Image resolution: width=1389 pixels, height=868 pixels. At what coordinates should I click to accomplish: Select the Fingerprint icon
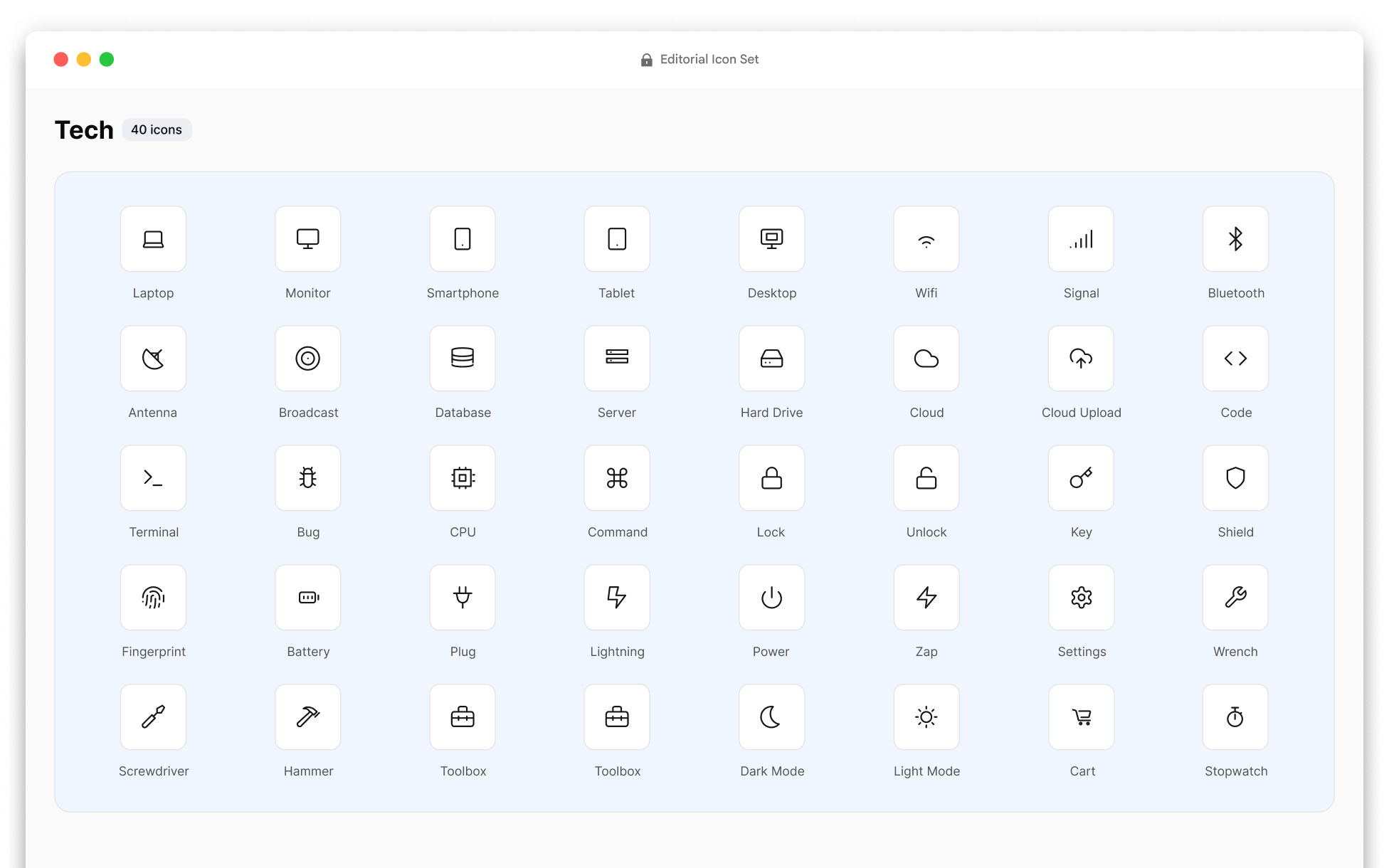153,598
